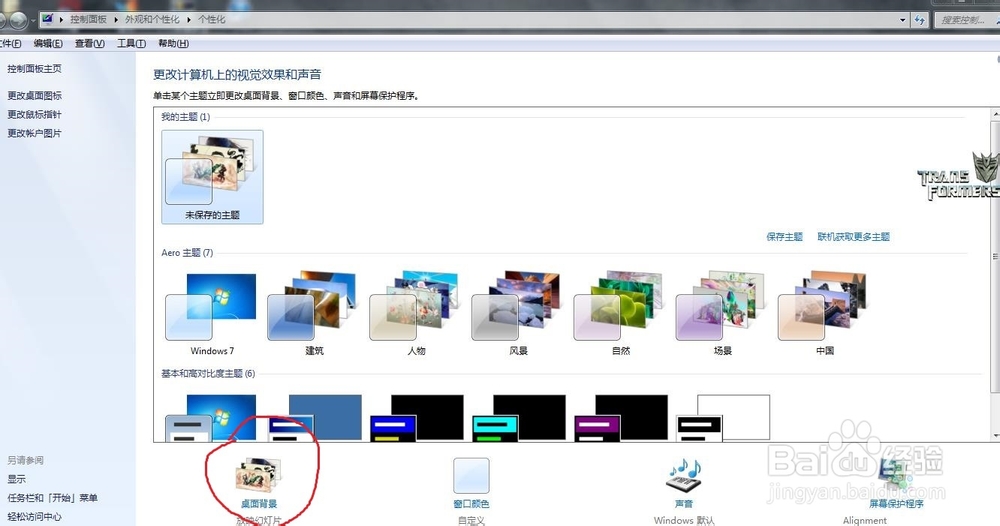Open the 编辑(E) menu
The image size is (1000, 526).
tap(48, 43)
